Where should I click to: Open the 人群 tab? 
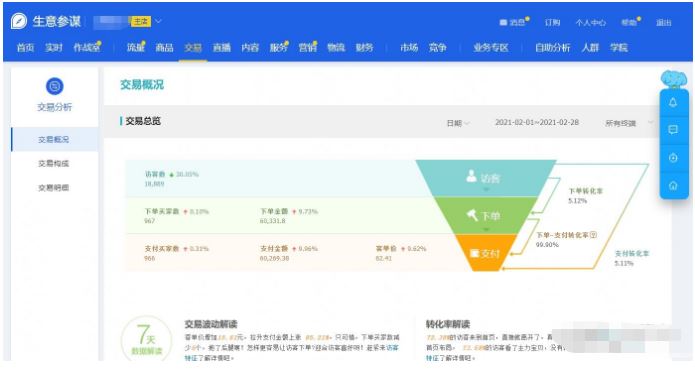point(590,47)
